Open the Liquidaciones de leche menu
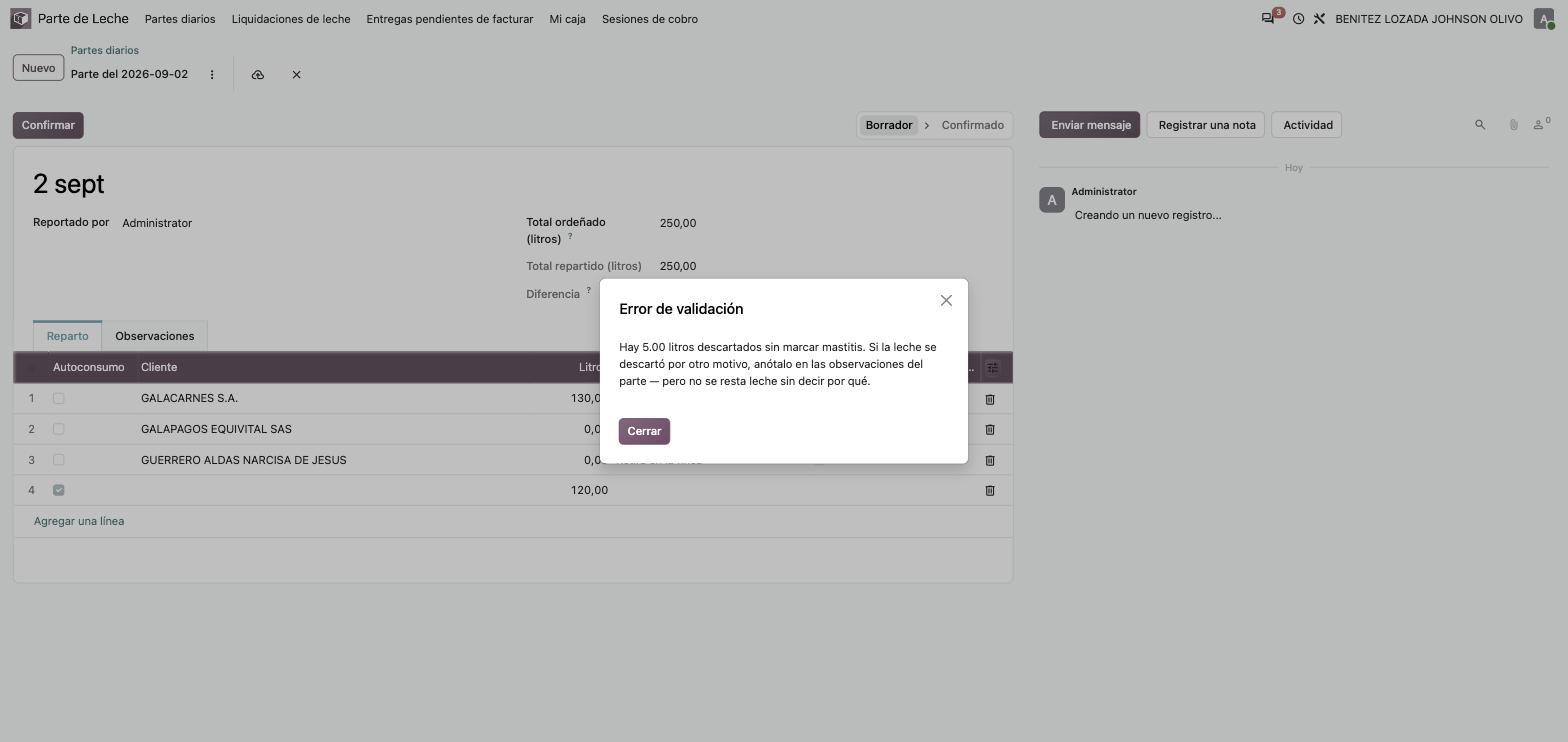Screen dimensions: 1568x742 click(x=291, y=19)
